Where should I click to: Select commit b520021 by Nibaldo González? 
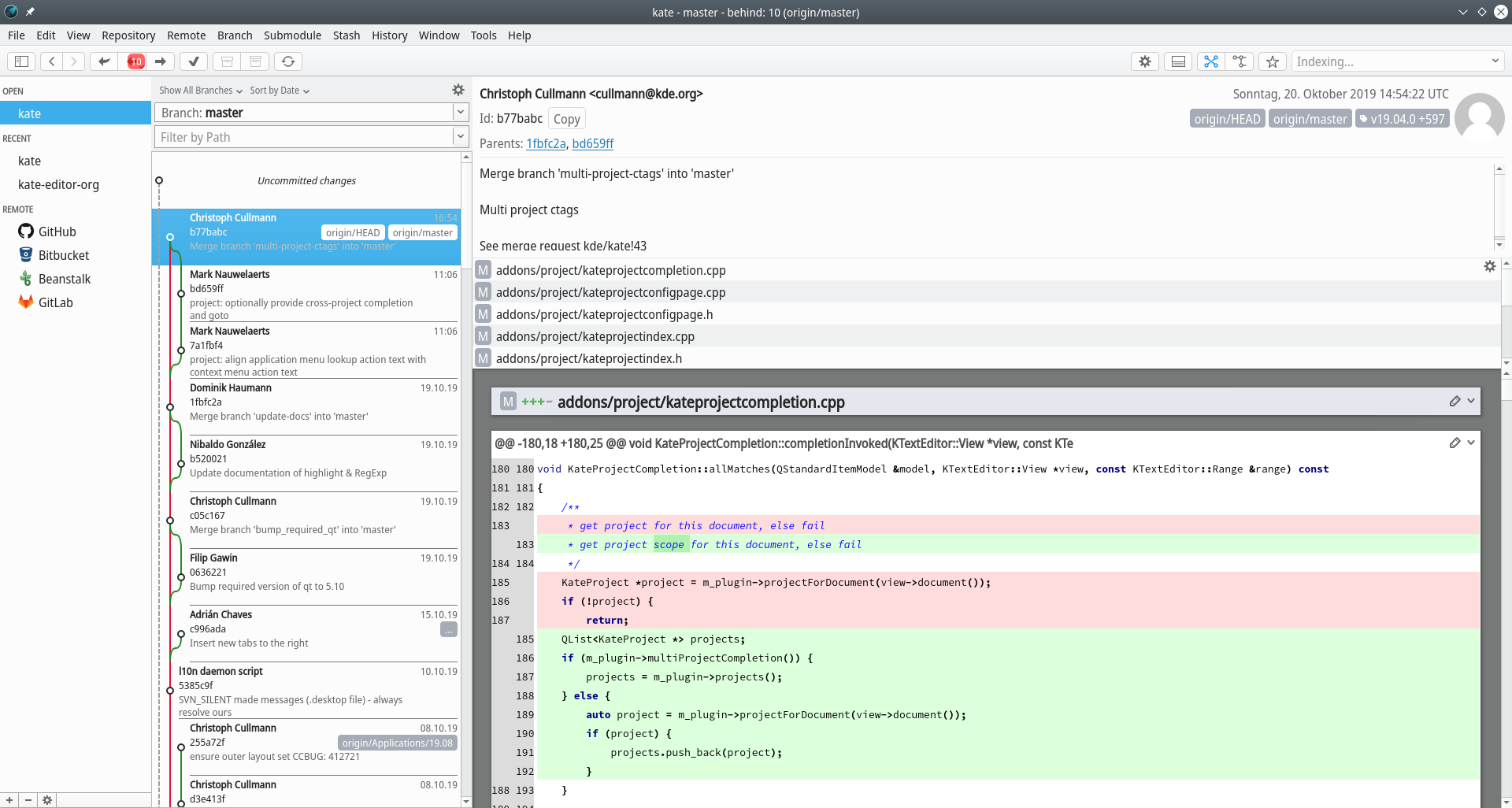pyautogui.click(x=306, y=464)
